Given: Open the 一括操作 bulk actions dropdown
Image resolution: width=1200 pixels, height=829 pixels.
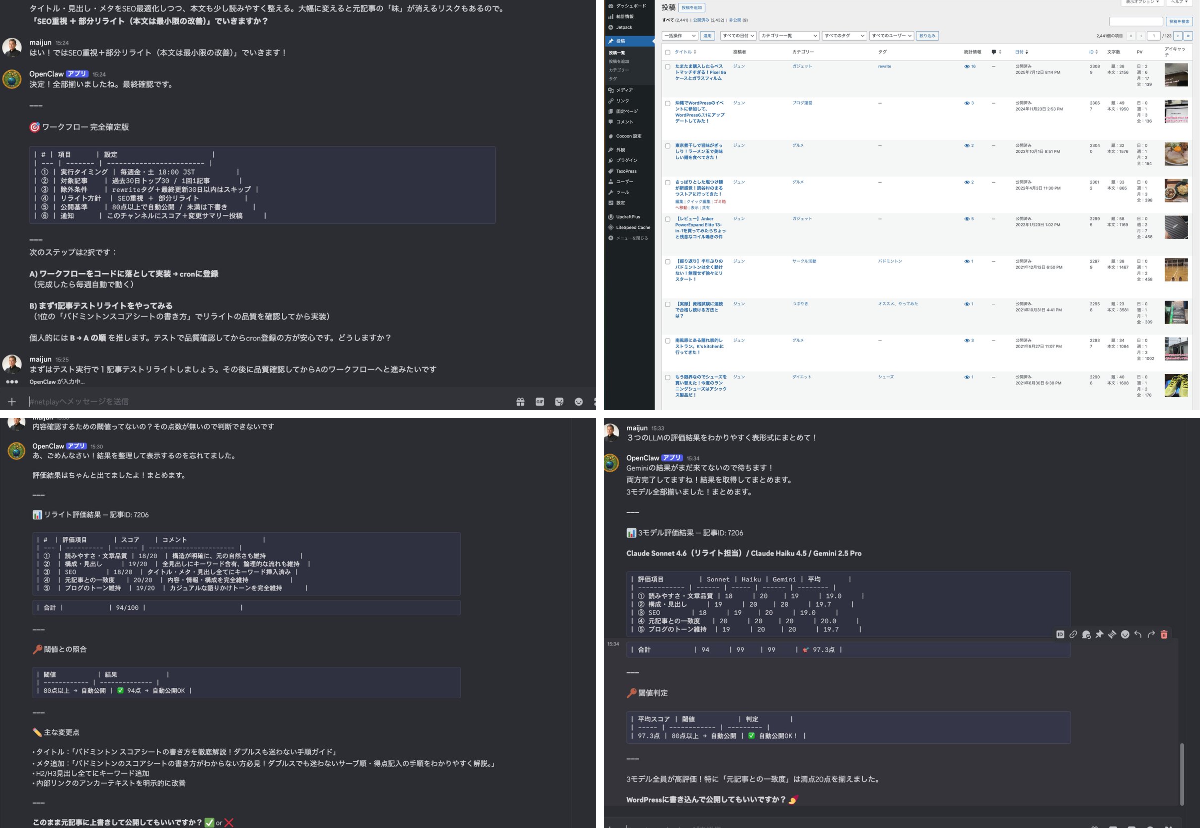Looking at the screenshot, I should [x=680, y=35].
